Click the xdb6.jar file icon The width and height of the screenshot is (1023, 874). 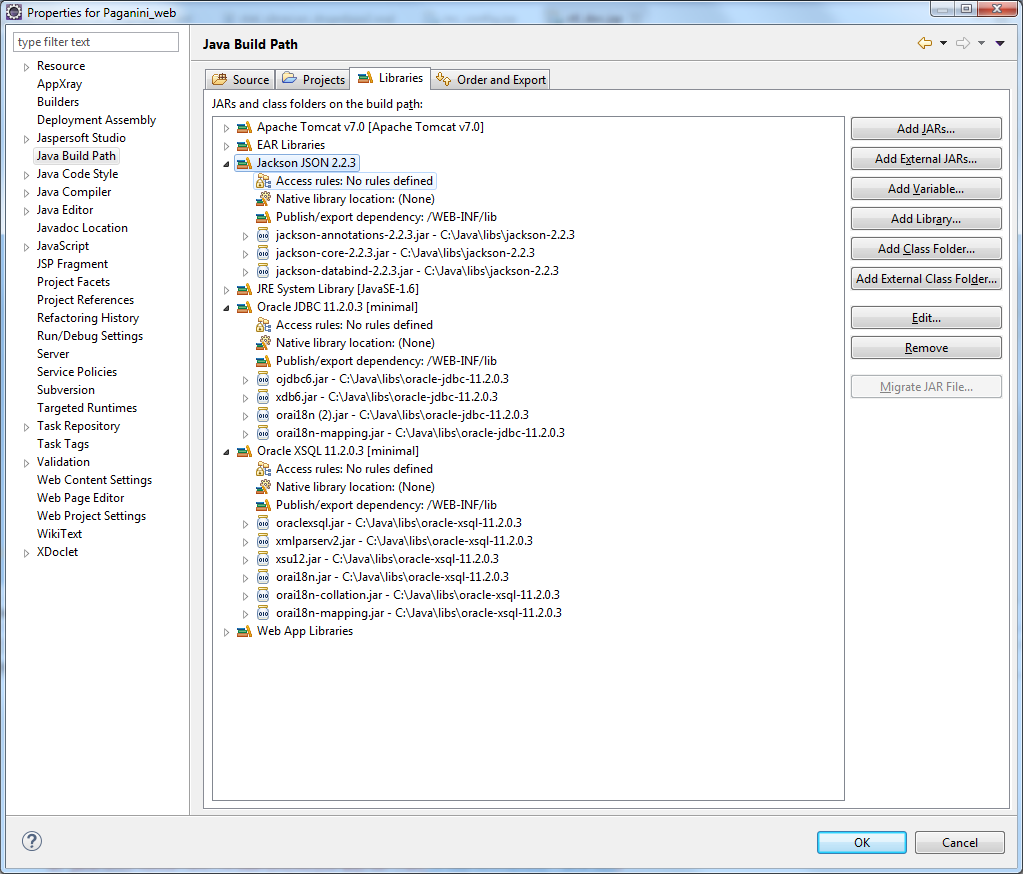pyautogui.click(x=263, y=397)
